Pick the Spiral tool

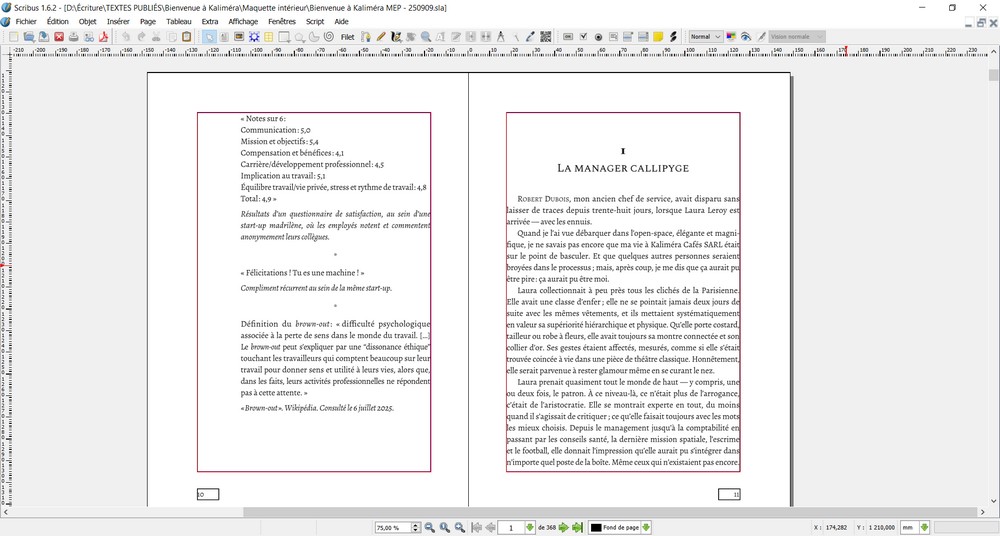328,36
